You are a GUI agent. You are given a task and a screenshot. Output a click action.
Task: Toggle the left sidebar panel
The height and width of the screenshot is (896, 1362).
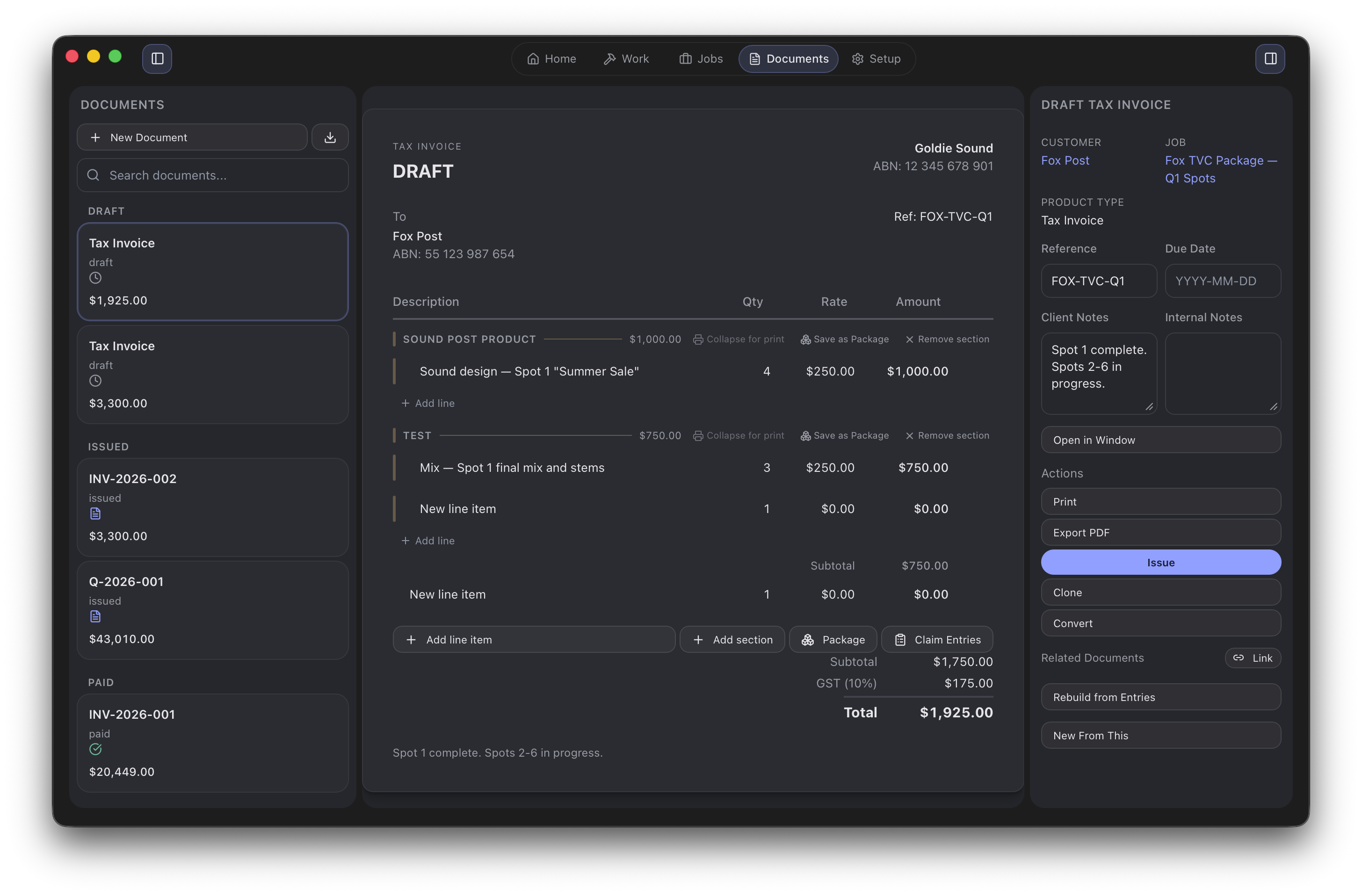157,58
